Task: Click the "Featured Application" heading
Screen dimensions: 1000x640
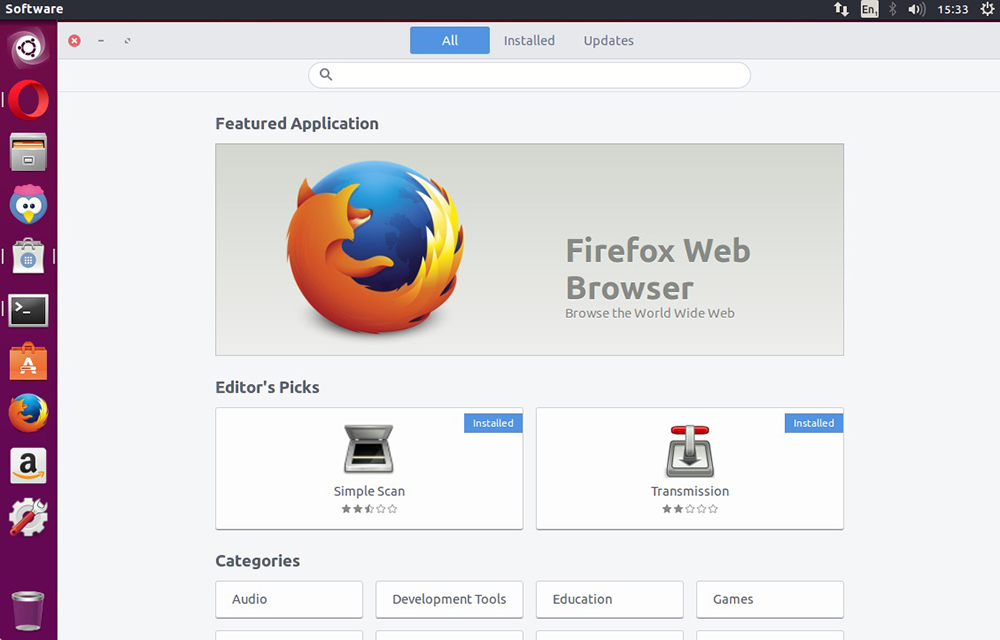Action: point(297,124)
